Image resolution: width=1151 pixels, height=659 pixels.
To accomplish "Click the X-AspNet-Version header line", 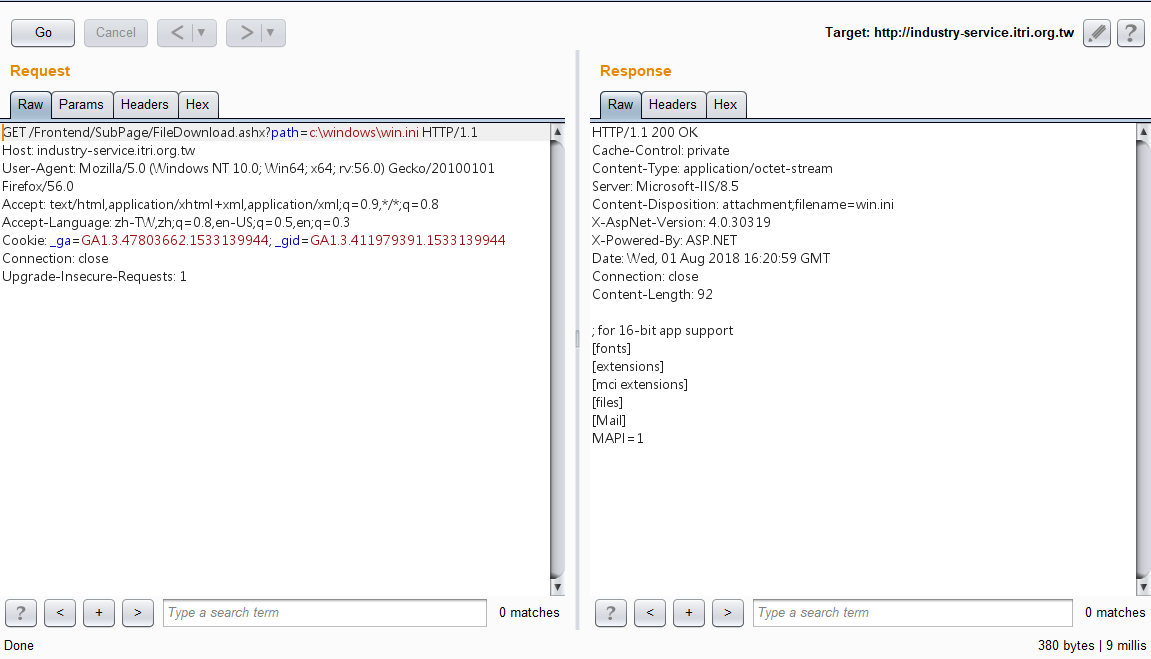I will [x=681, y=222].
